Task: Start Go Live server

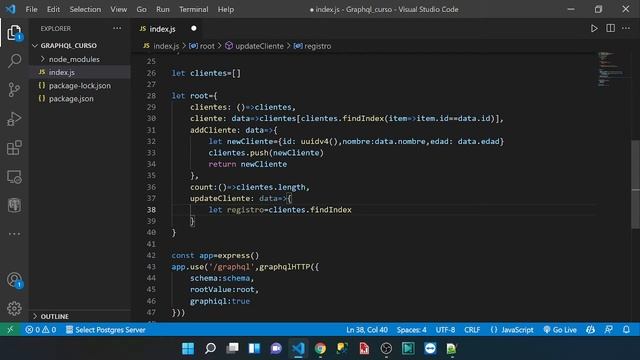Action: pyautogui.click(x=560, y=329)
